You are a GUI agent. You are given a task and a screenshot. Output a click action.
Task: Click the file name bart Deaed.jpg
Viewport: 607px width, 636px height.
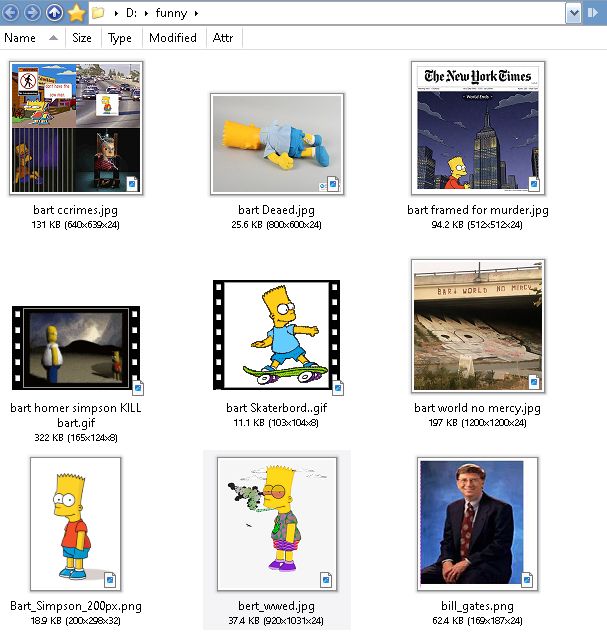pyautogui.click(x=277, y=210)
